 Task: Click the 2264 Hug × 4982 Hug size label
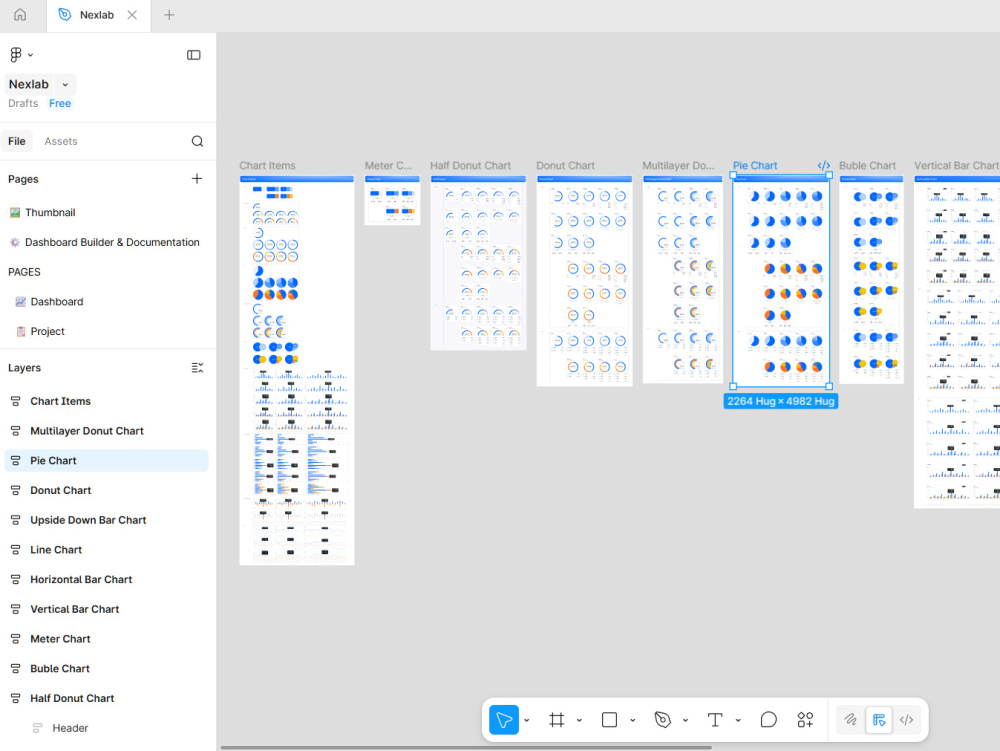[x=781, y=401]
